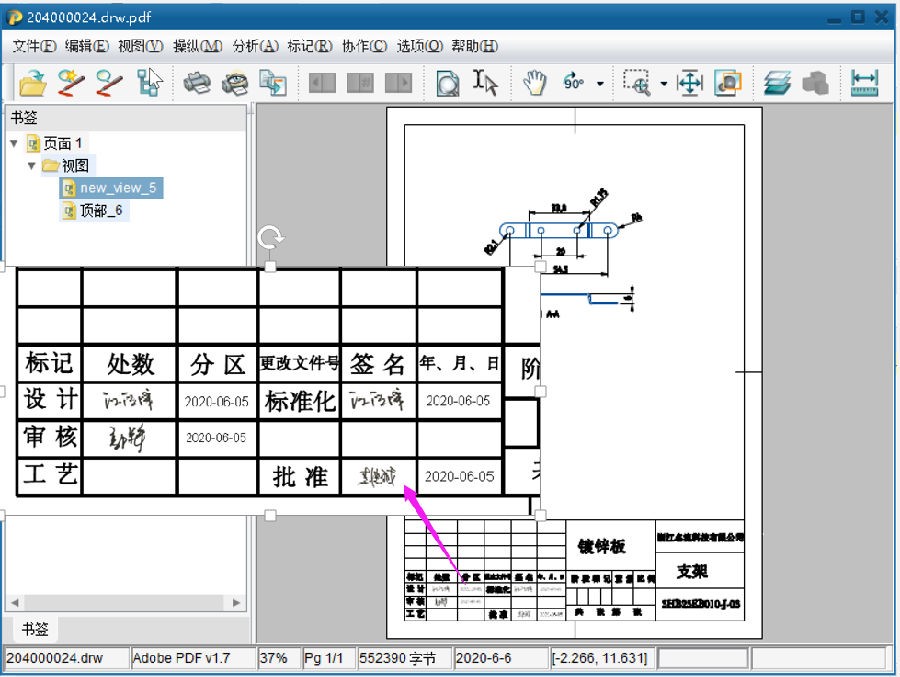The height and width of the screenshot is (677, 900).
Task: Select the 顶部_6 bookmark view
Action: pos(100,211)
